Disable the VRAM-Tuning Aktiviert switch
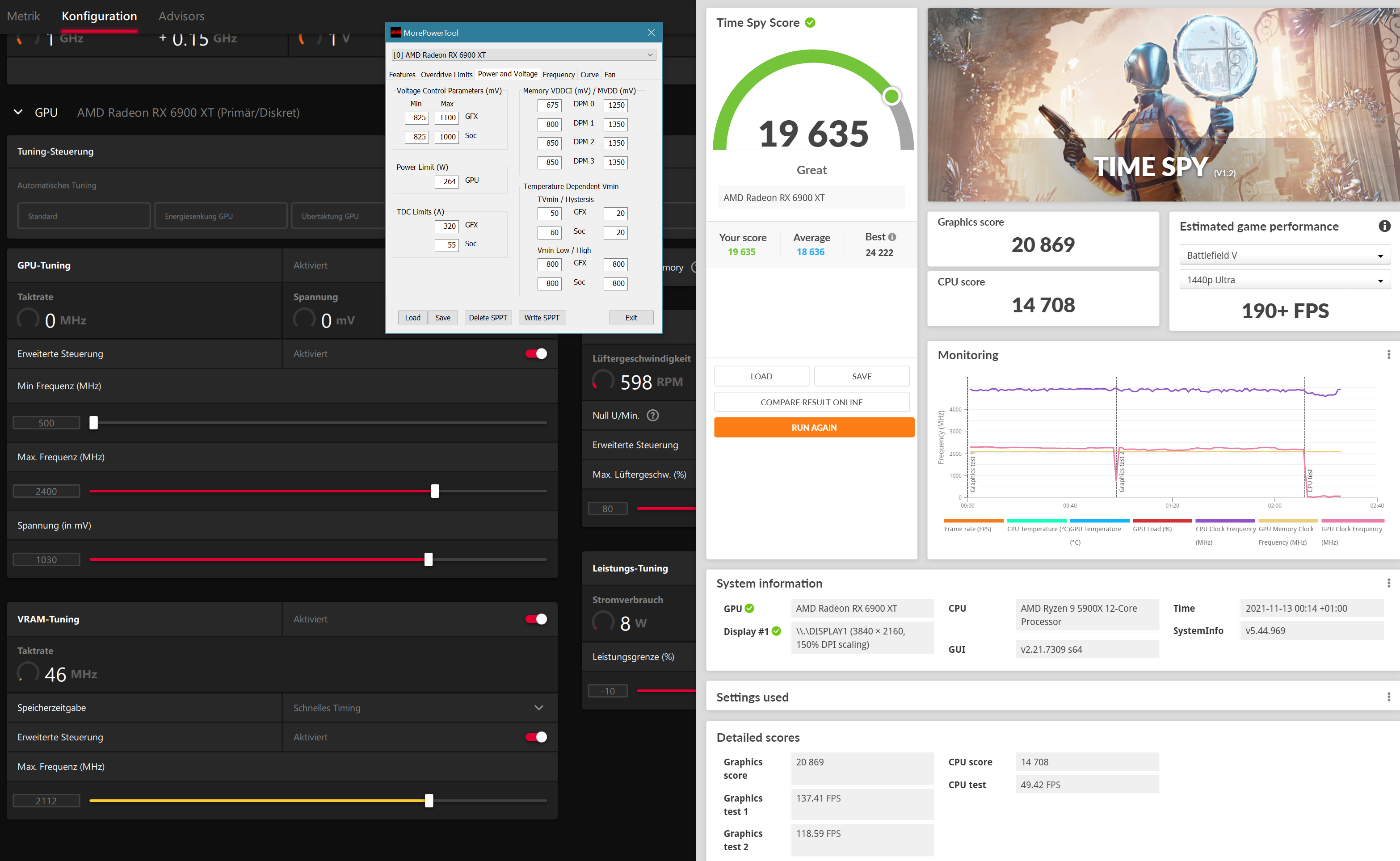The width and height of the screenshot is (1400, 861). 536,619
